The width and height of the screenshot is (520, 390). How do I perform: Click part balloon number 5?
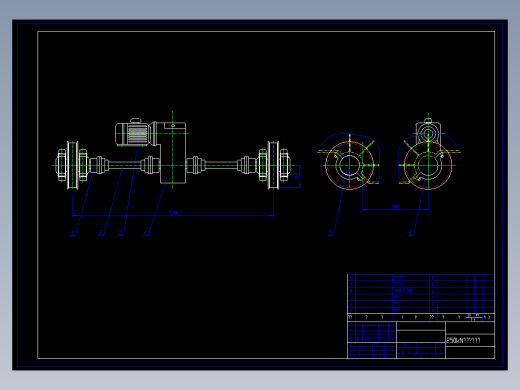(330, 232)
